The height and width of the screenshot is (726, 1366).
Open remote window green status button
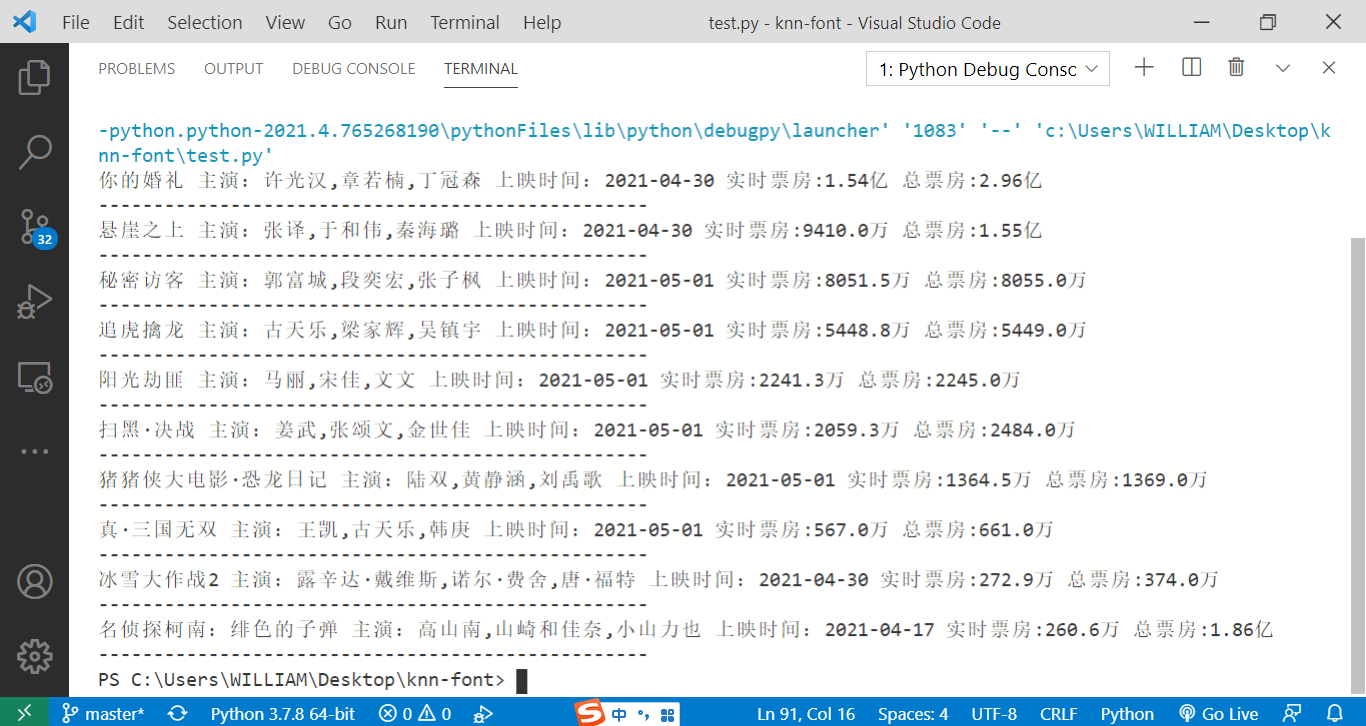(x=24, y=713)
